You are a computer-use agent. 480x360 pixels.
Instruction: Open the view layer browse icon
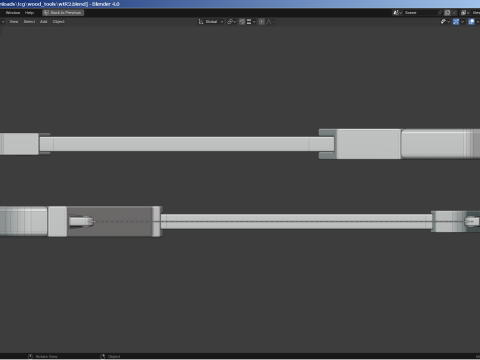pos(465,13)
